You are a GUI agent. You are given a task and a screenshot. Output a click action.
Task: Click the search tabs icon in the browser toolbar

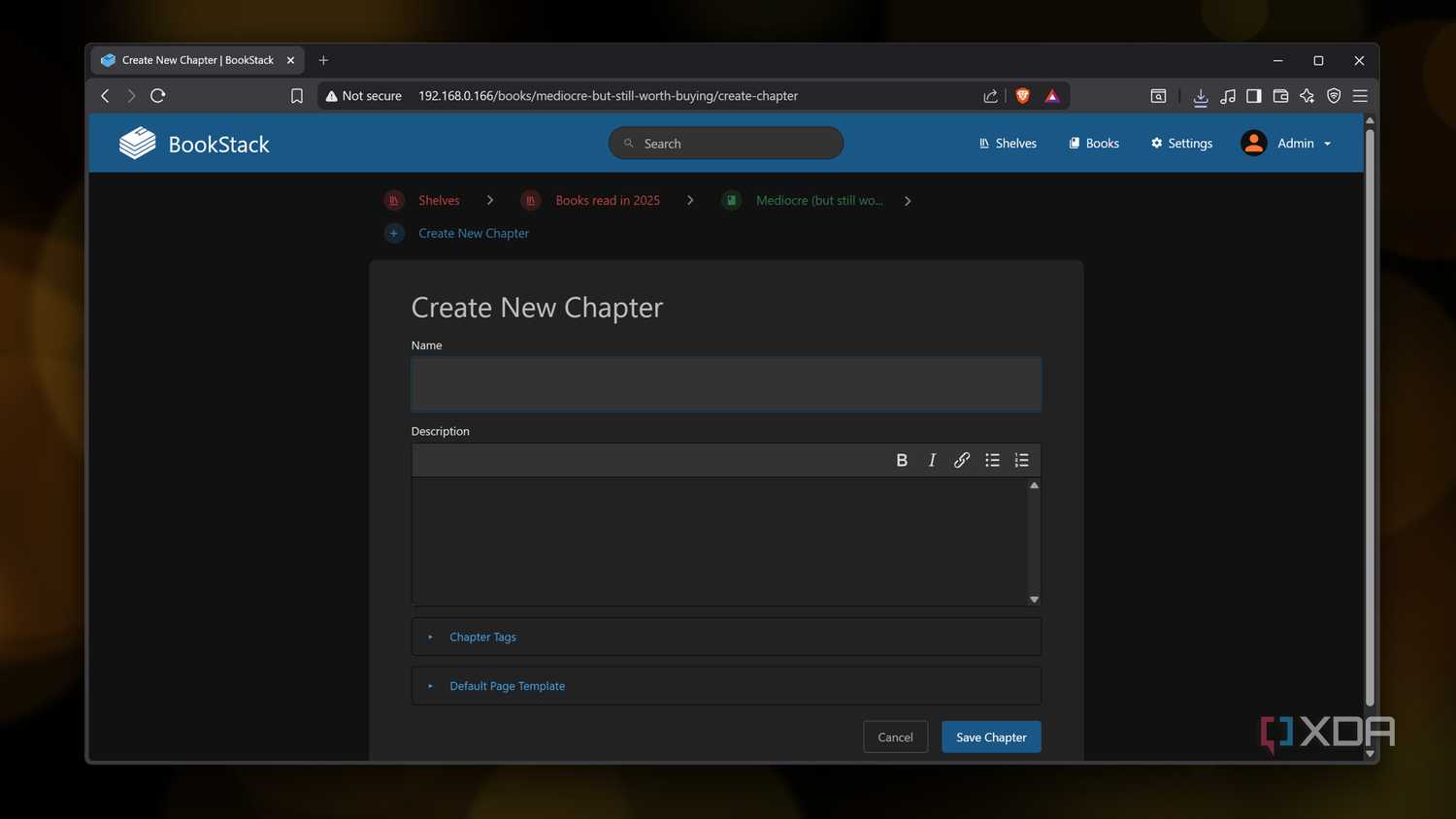click(1158, 96)
